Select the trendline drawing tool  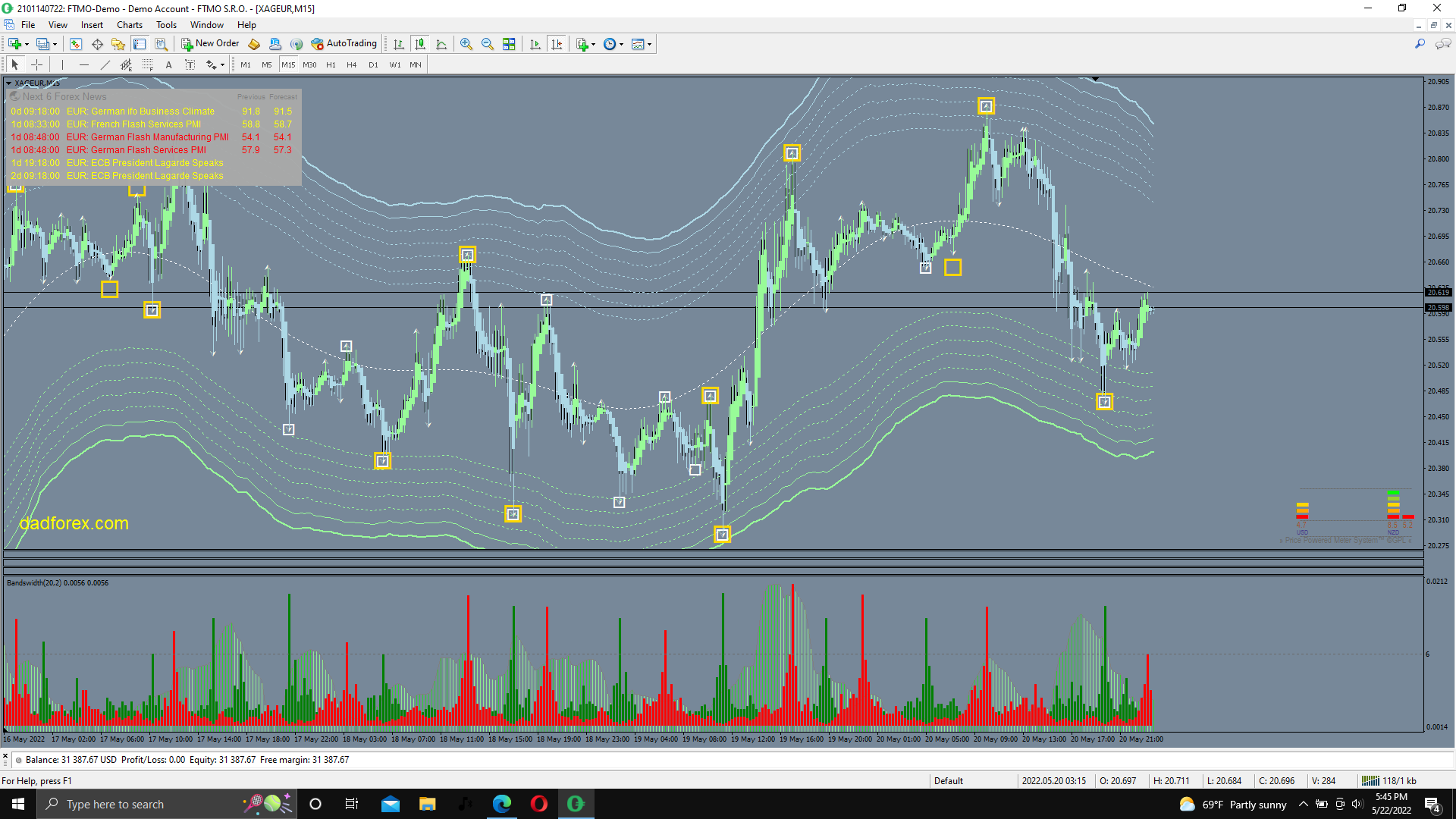click(x=105, y=64)
